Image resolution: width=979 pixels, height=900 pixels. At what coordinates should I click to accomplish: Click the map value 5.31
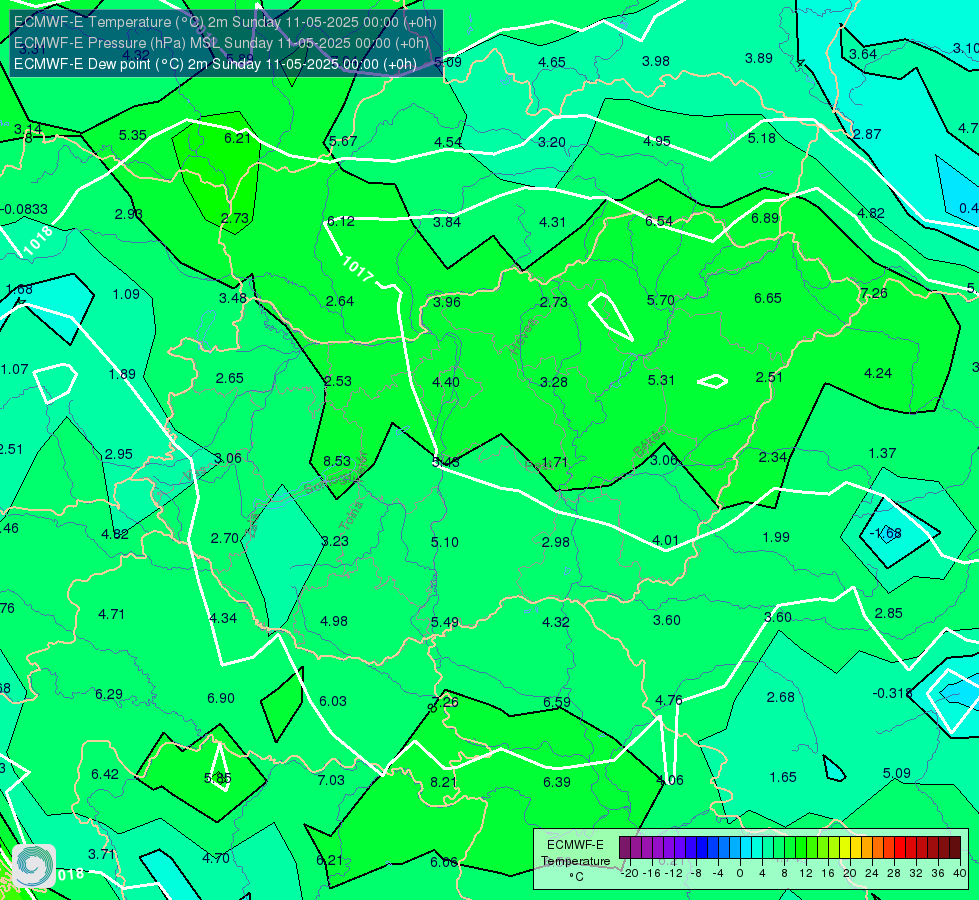click(x=661, y=380)
